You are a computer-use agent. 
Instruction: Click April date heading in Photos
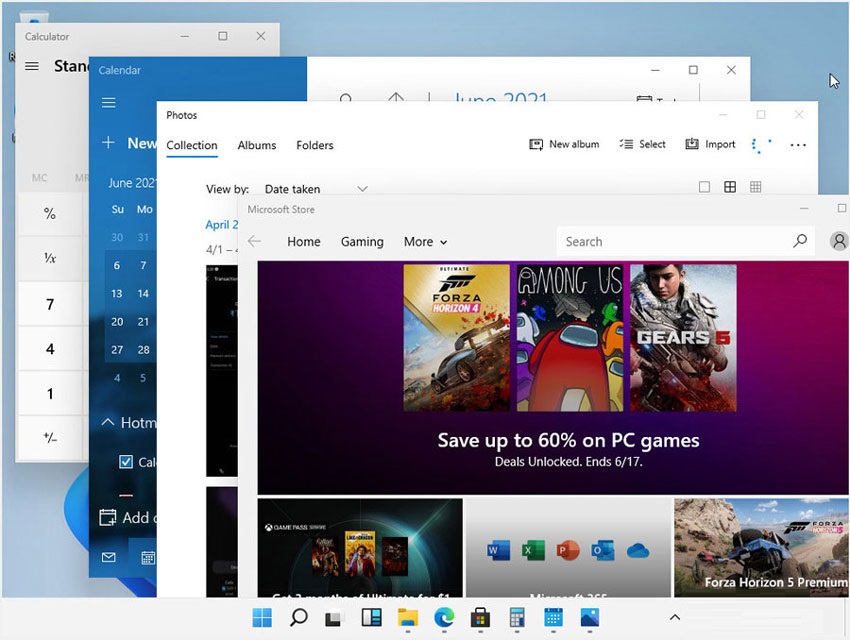coord(221,224)
